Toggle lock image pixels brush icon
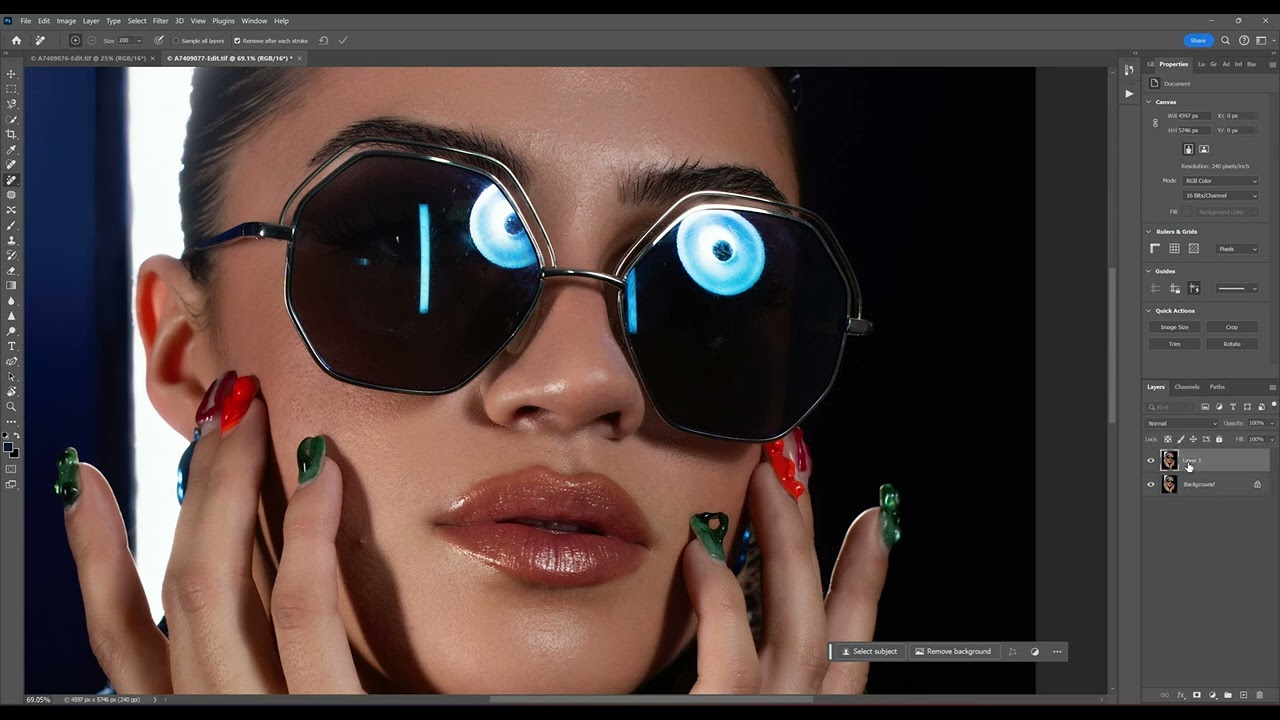 click(1180, 439)
